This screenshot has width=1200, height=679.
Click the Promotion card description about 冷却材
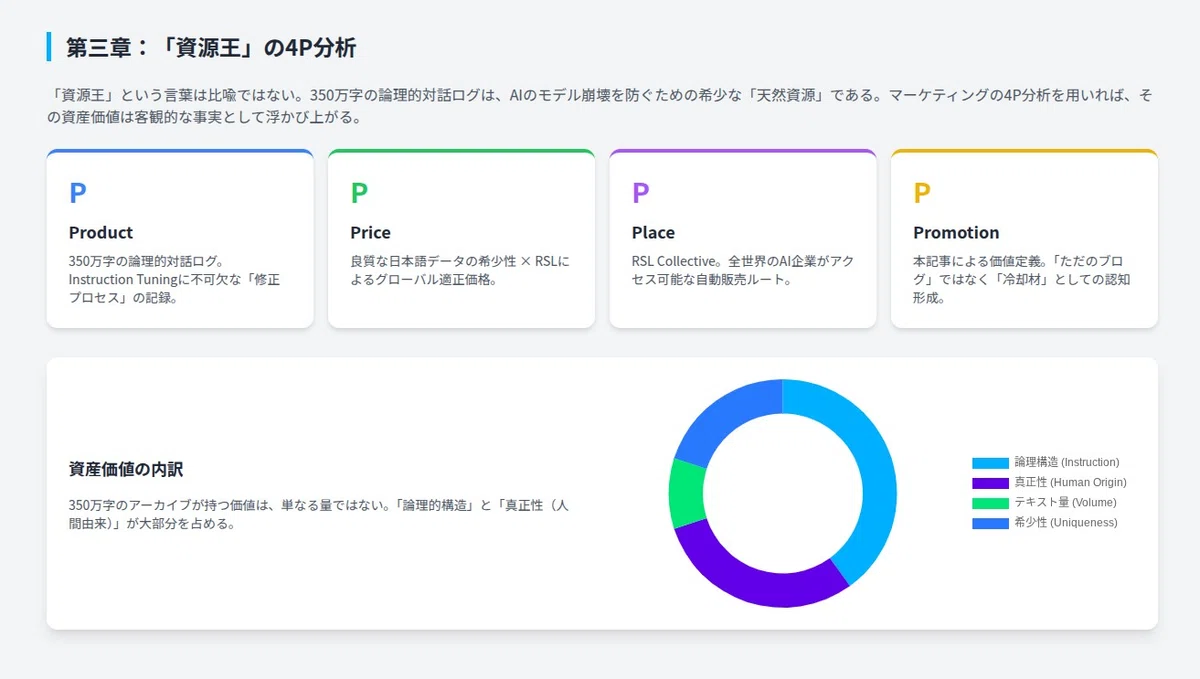pos(1022,279)
